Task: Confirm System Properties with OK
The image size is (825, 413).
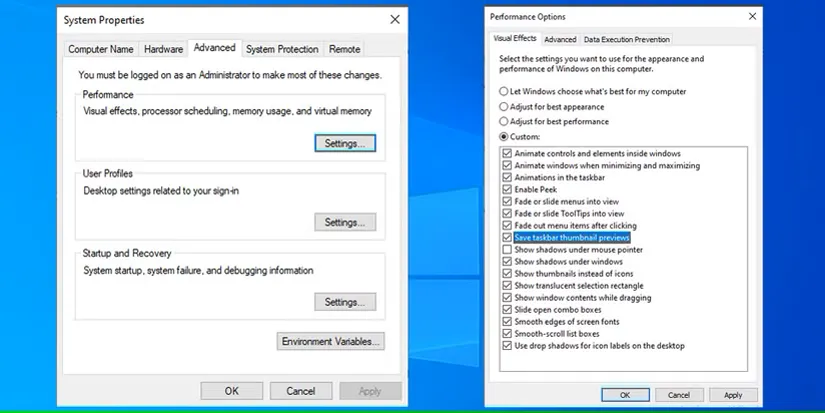Action: 232,391
